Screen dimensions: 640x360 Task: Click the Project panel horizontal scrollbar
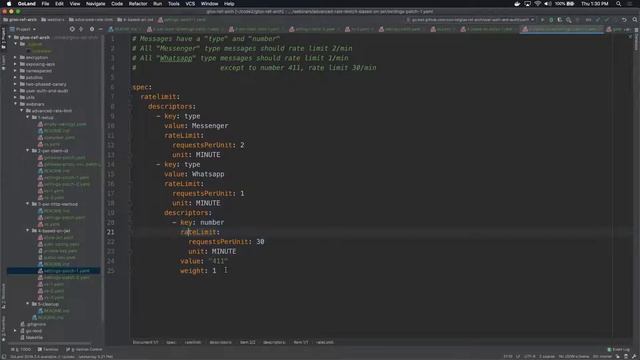(51, 344)
